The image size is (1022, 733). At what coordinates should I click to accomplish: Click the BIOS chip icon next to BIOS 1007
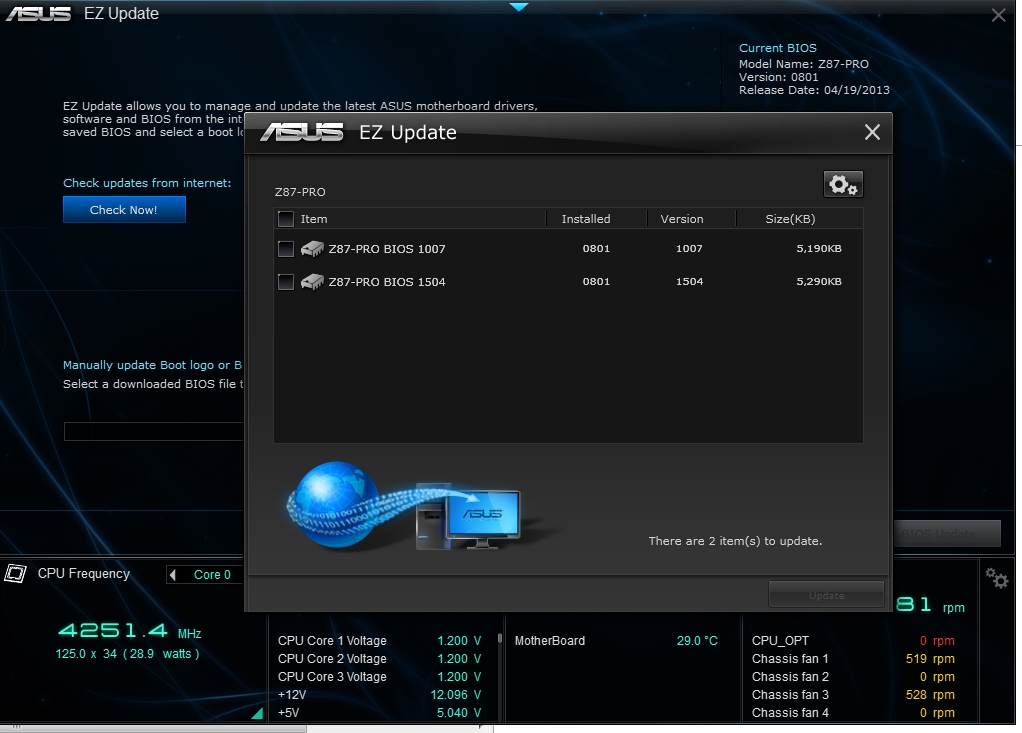[x=312, y=248]
